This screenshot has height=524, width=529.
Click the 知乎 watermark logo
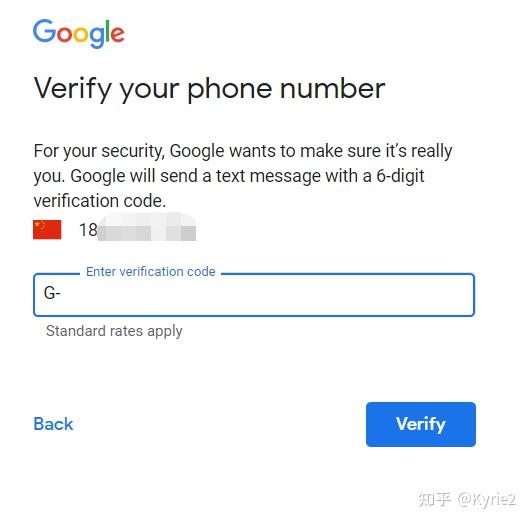[x=435, y=499]
